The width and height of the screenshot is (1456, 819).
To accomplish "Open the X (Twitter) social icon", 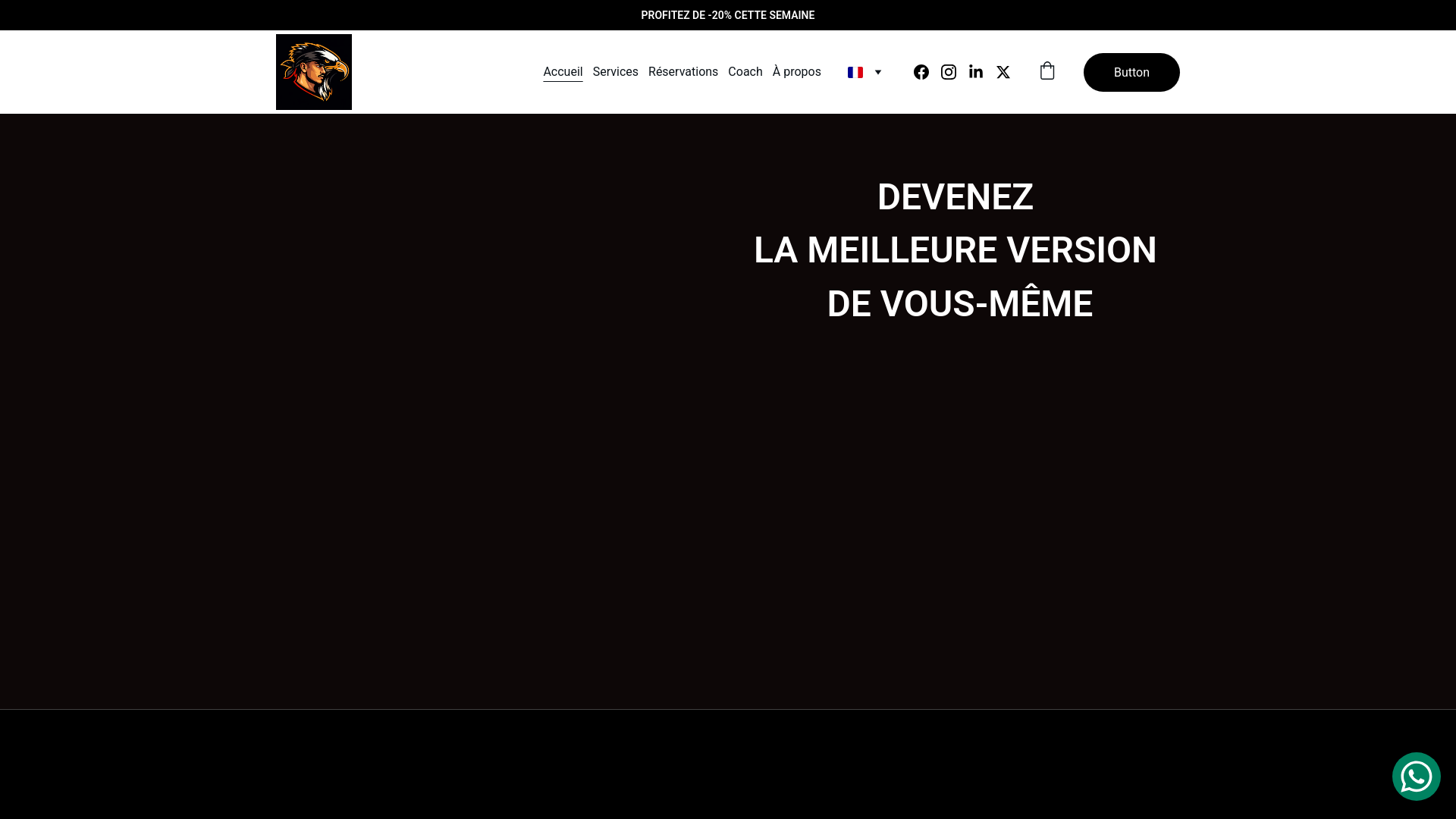I will coord(1003,72).
